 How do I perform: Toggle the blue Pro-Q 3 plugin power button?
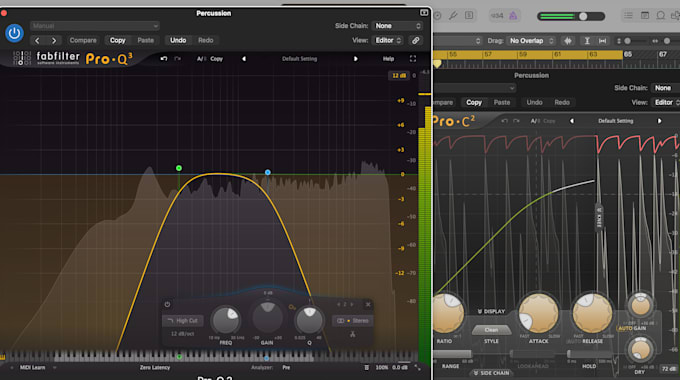(14, 33)
